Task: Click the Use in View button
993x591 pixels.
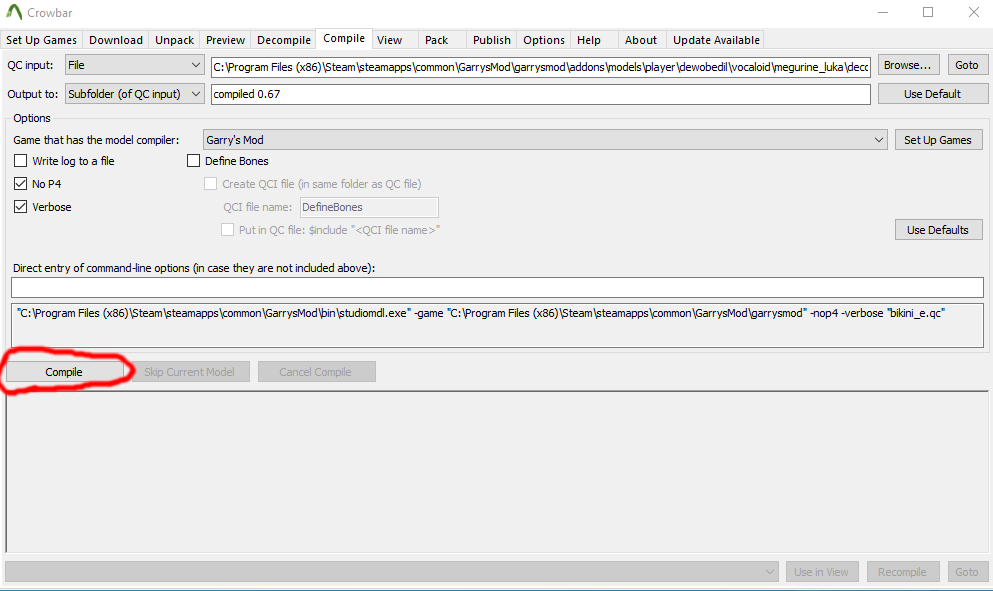Action: point(821,572)
